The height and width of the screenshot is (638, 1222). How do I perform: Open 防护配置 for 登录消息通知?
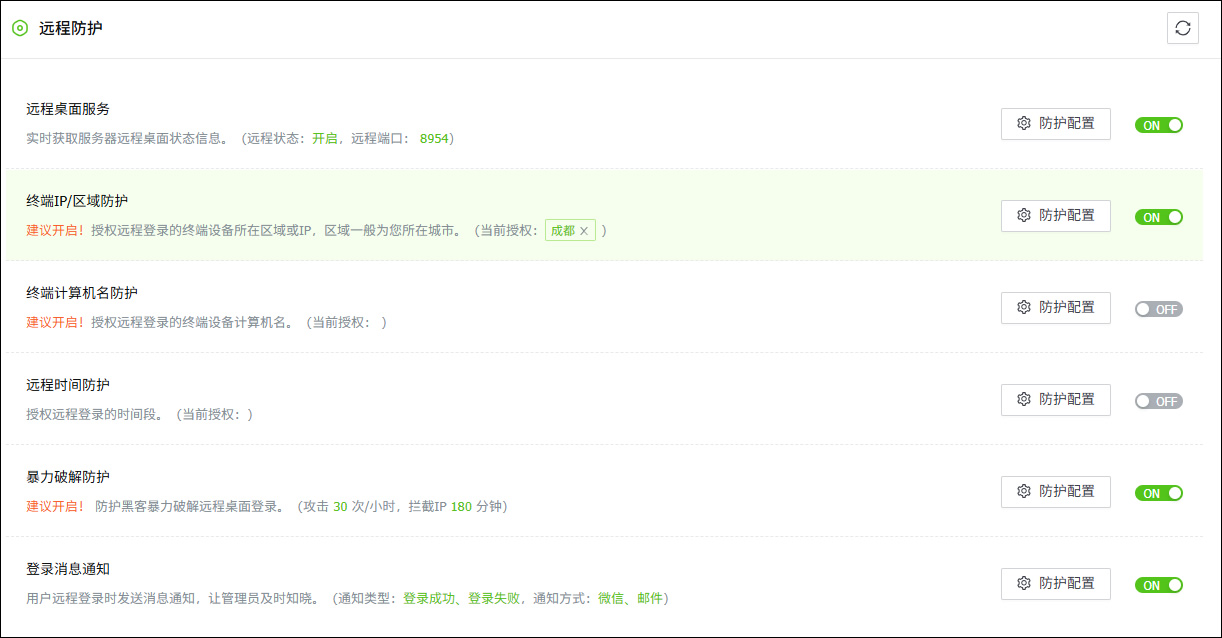pos(1055,583)
